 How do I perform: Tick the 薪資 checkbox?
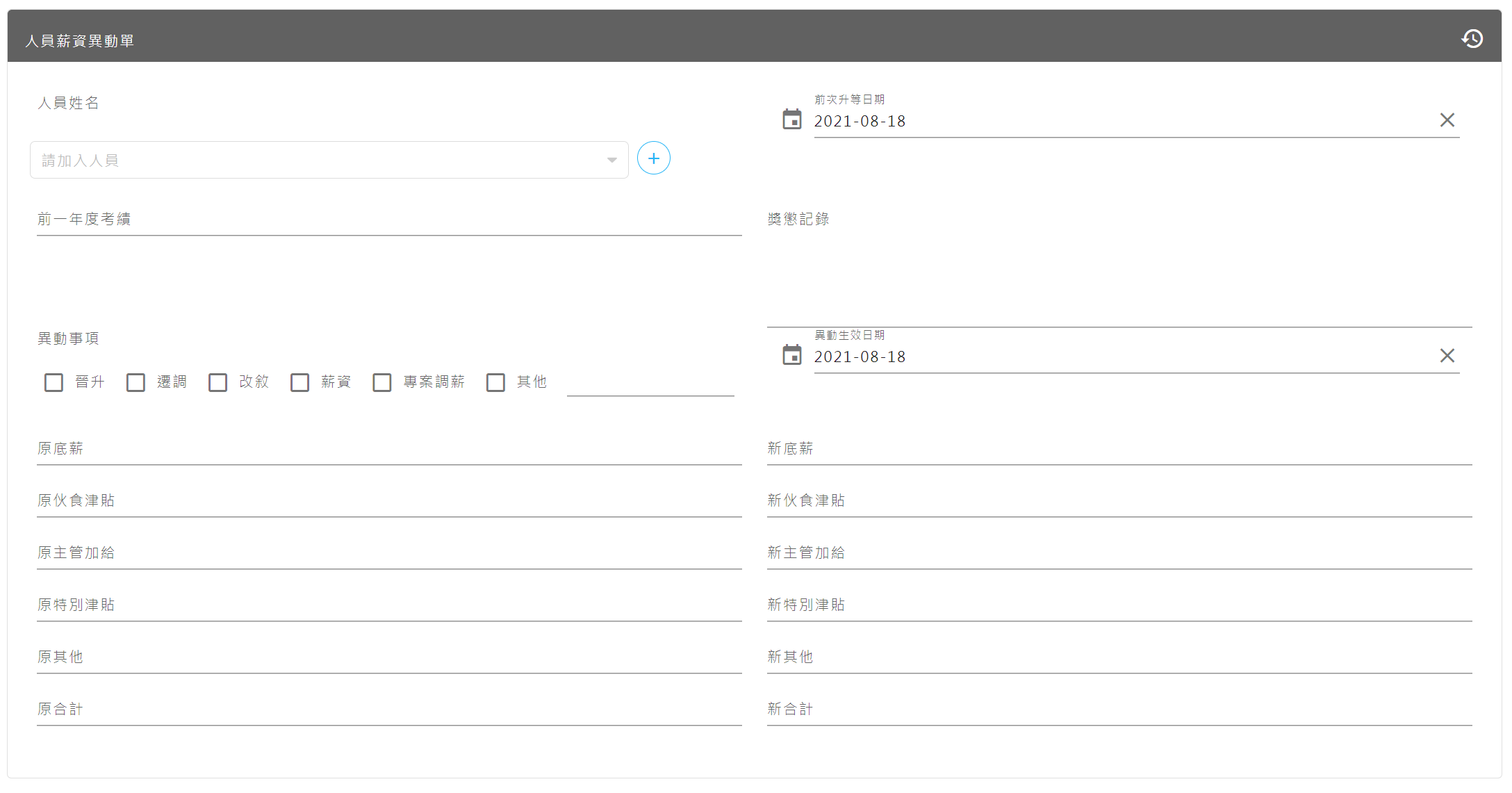pos(299,382)
